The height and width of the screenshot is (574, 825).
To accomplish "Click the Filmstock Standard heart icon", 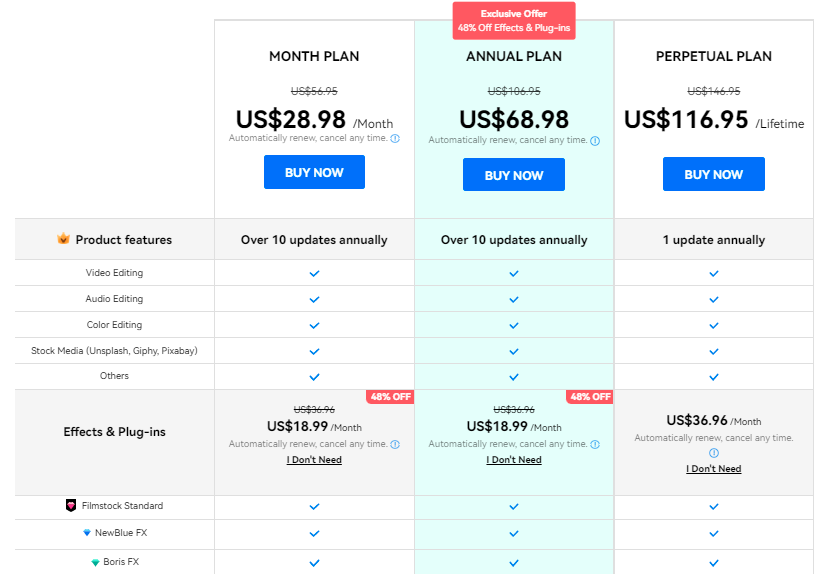I will pos(71,506).
